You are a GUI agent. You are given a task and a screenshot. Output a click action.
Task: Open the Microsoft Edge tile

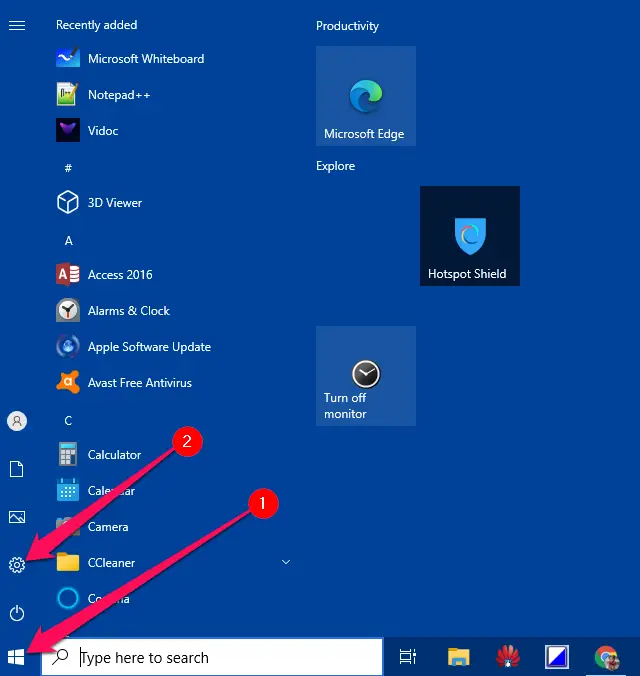tap(366, 96)
